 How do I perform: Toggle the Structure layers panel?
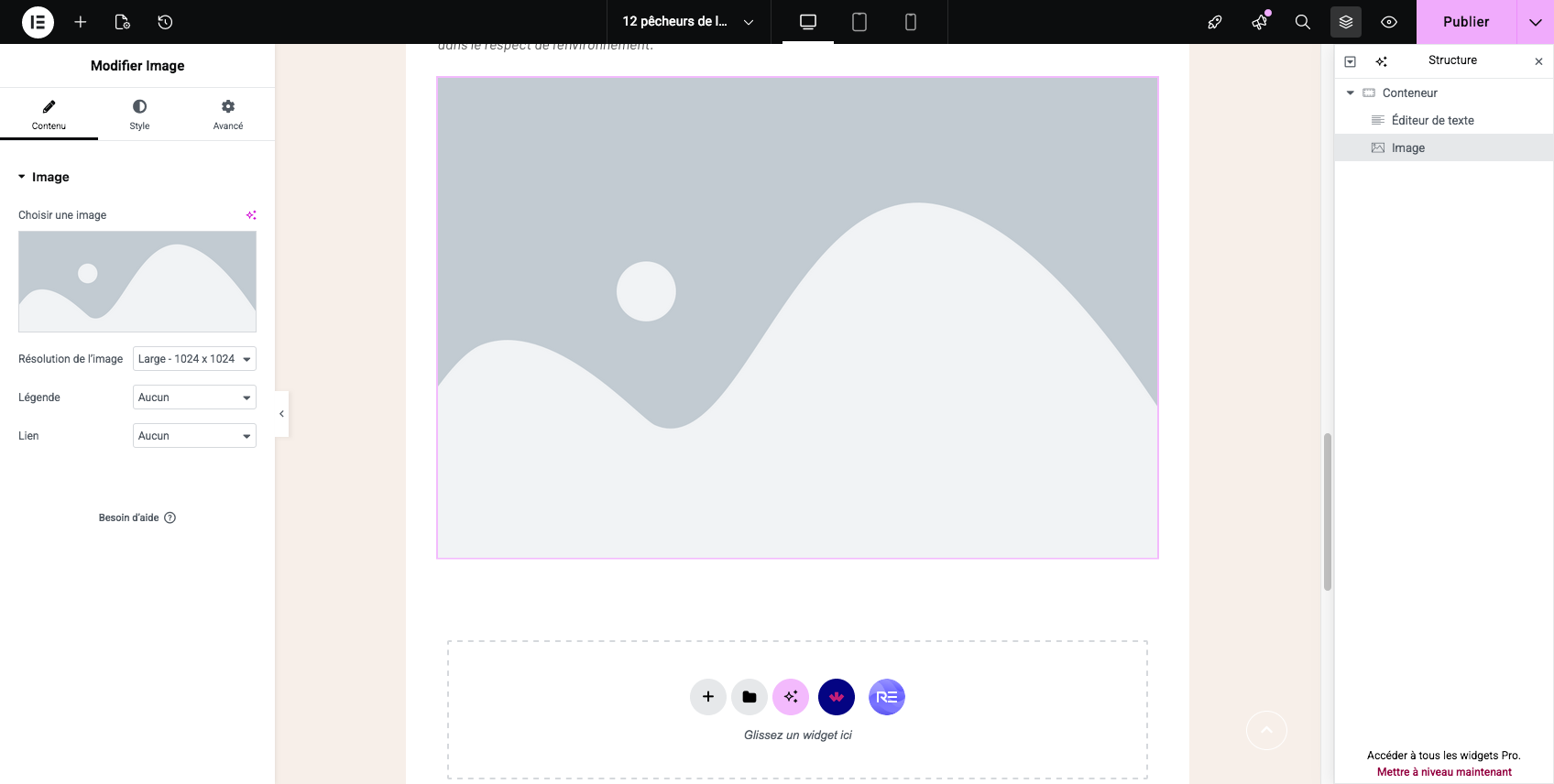pyautogui.click(x=1345, y=22)
